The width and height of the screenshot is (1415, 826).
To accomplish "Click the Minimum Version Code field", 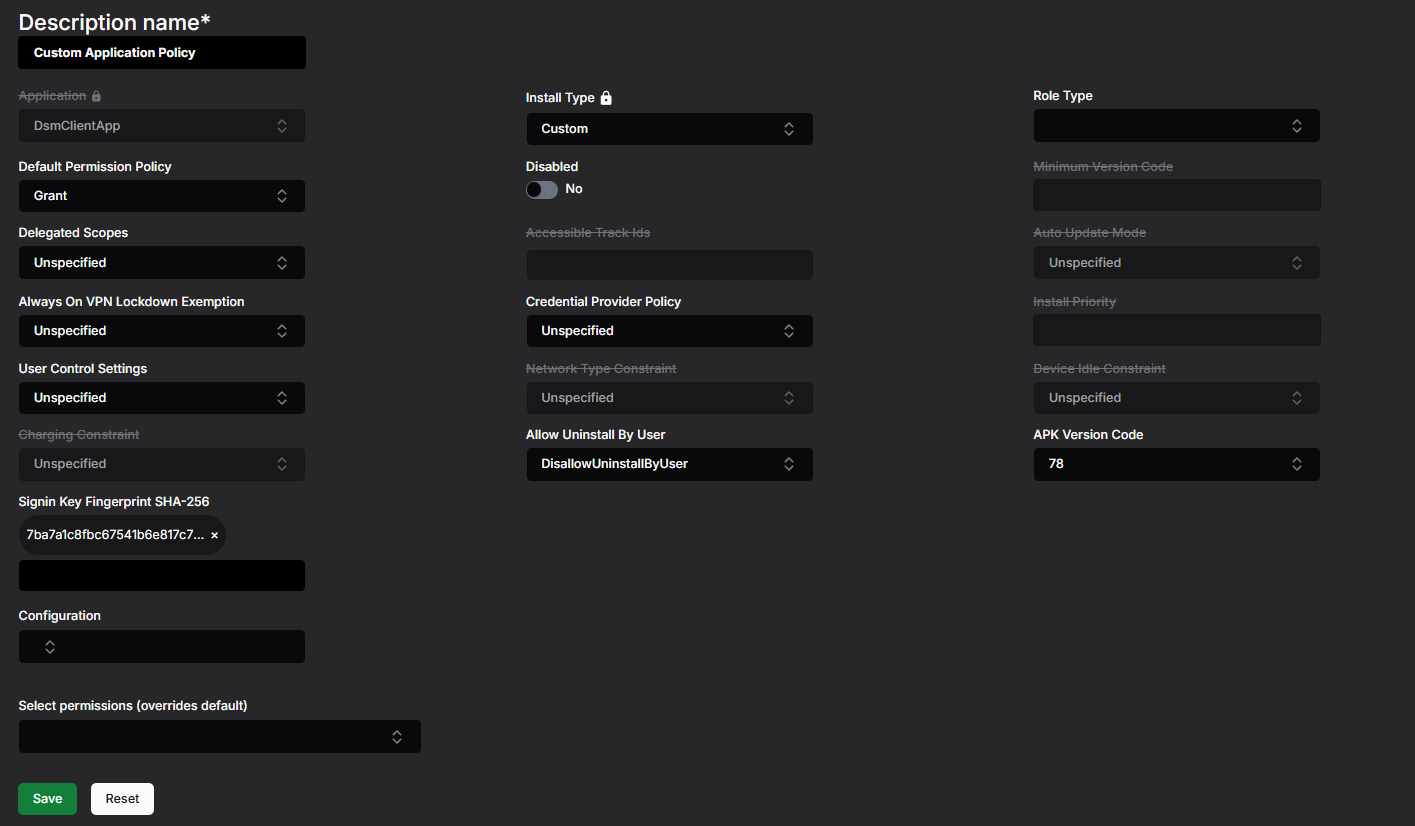I will (x=1176, y=195).
